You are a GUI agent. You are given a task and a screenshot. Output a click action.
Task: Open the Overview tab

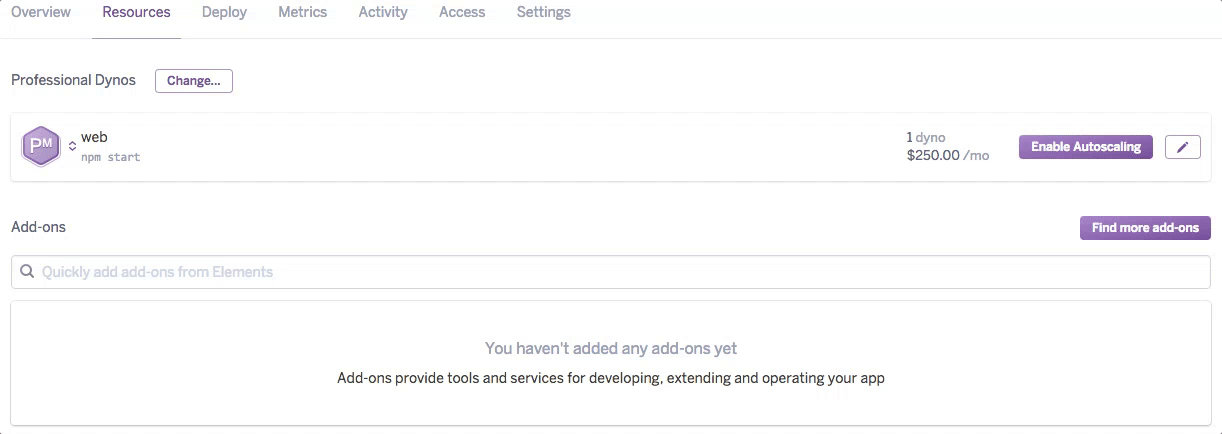pos(41,12)
